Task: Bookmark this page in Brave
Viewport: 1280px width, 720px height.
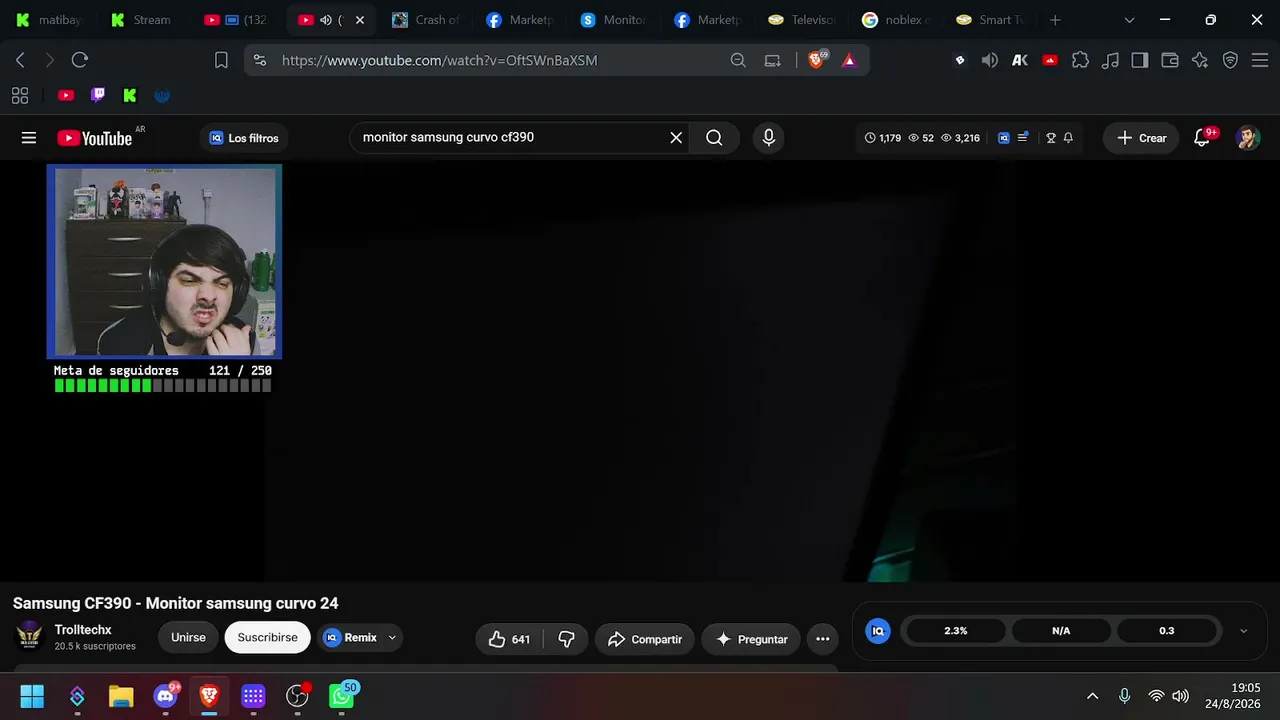Action: [x=221, y=60]
